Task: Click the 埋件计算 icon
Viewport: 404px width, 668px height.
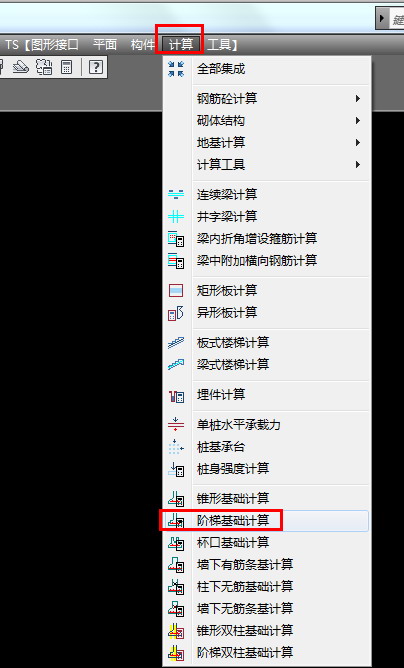Action: (176, 397)
